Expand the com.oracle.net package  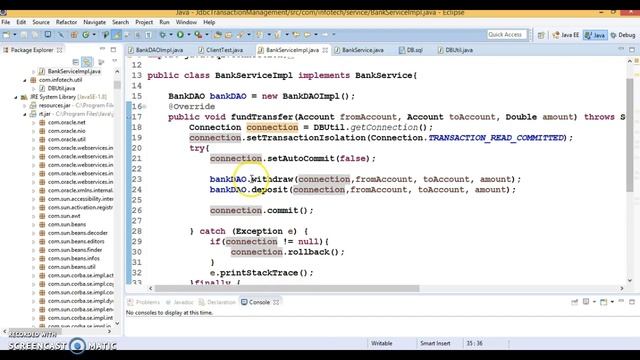click(x=33, y=122)
